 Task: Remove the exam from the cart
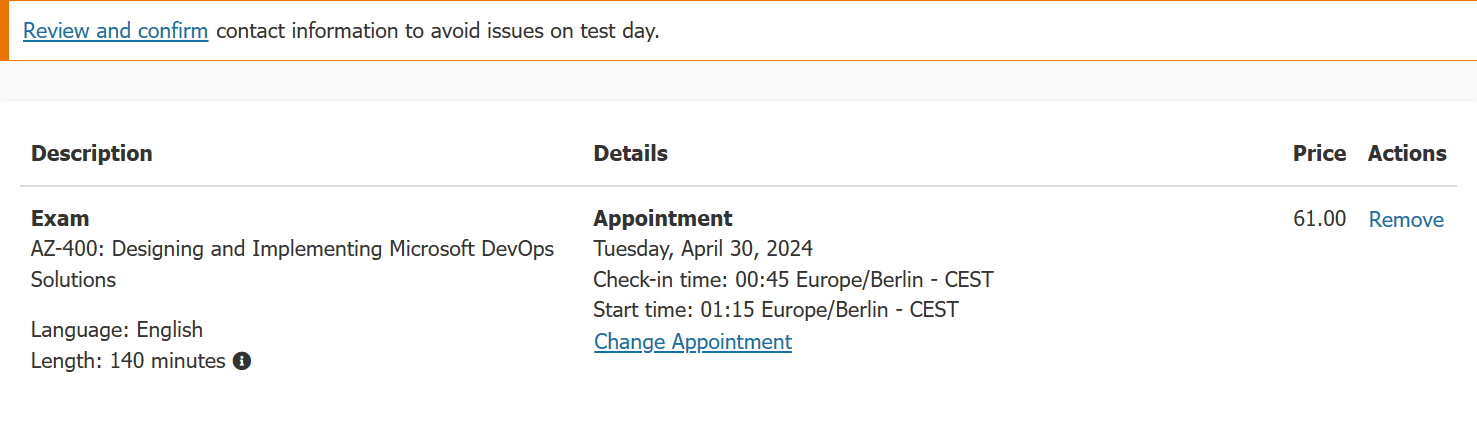click(1405, 220)
